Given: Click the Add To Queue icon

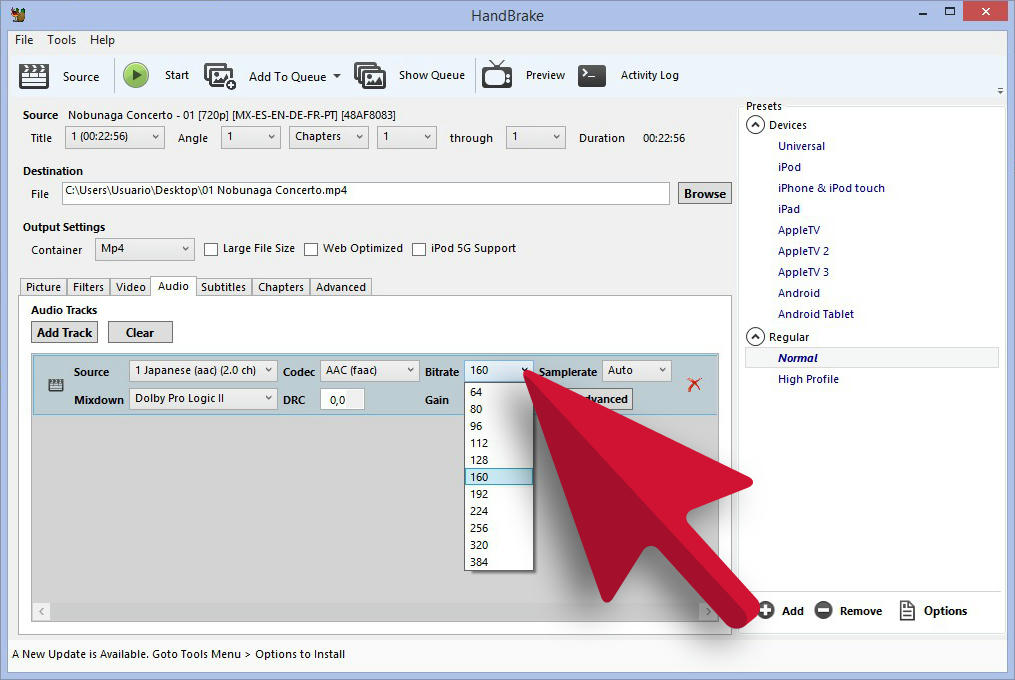Looking at the screenshot, I should click(220, 76).
